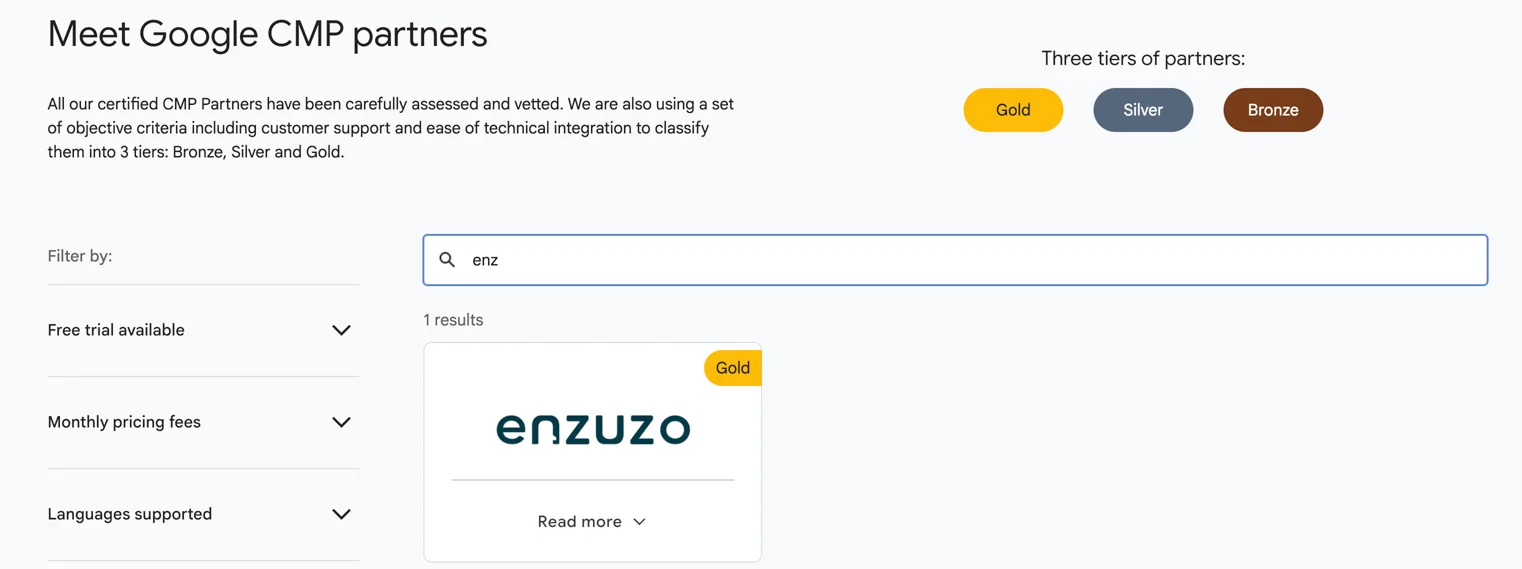Expand the Monthly pricing fees filter
This screenshot has width=1522, height=569.
point(203,422)
